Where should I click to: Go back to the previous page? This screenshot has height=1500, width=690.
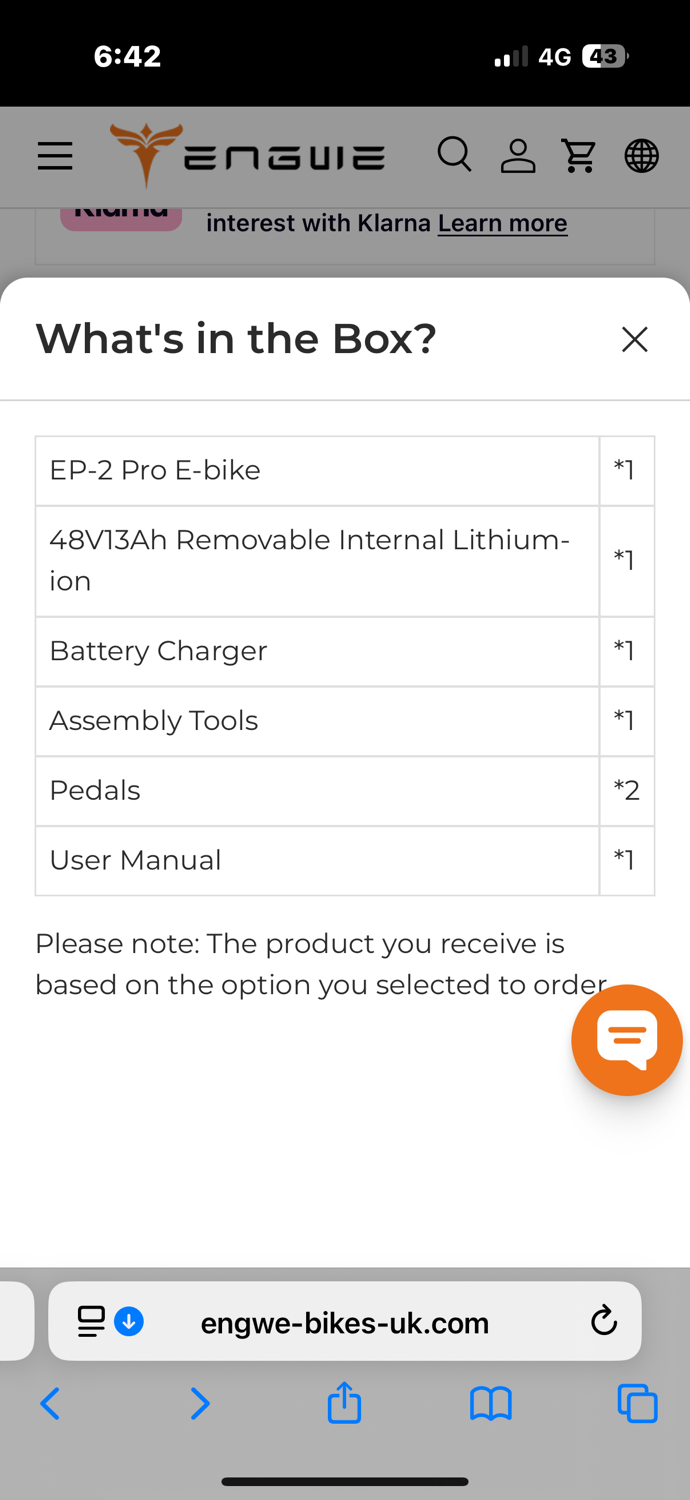[50, 1404]
